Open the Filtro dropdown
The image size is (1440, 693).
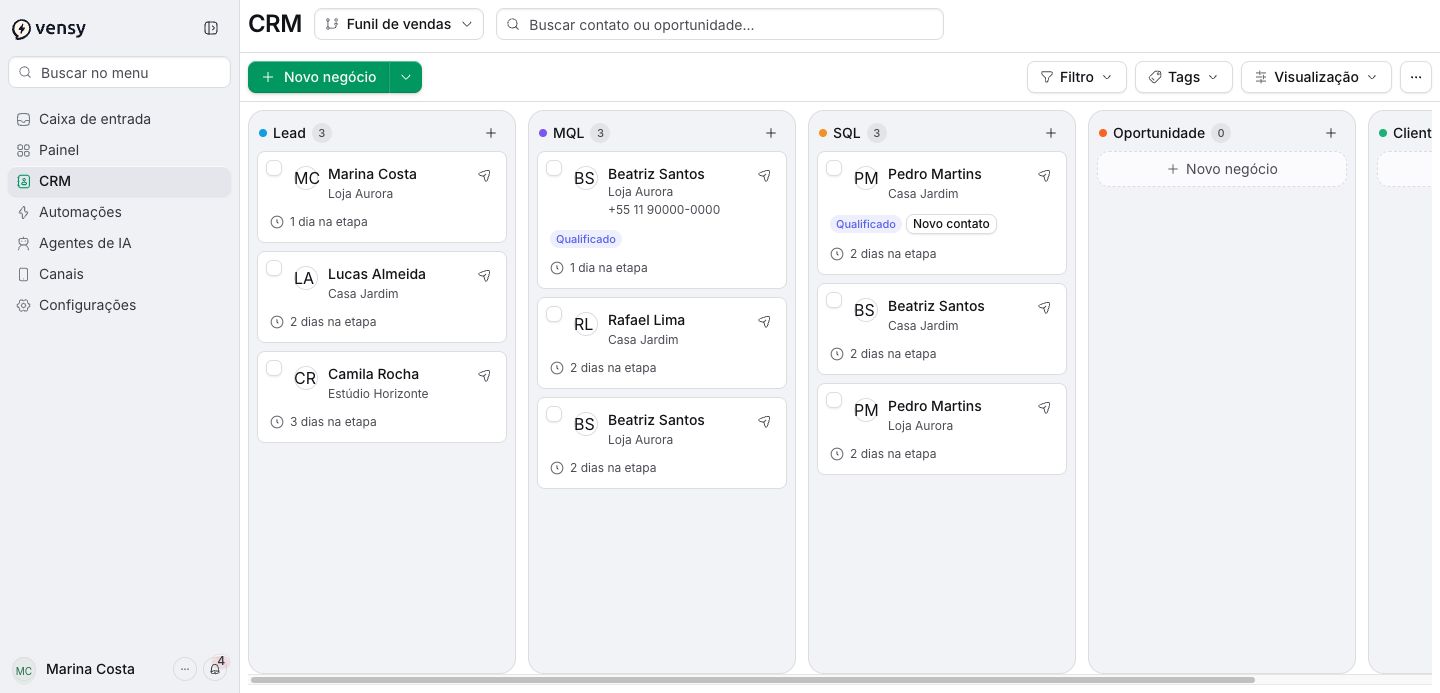(1077, 77)
